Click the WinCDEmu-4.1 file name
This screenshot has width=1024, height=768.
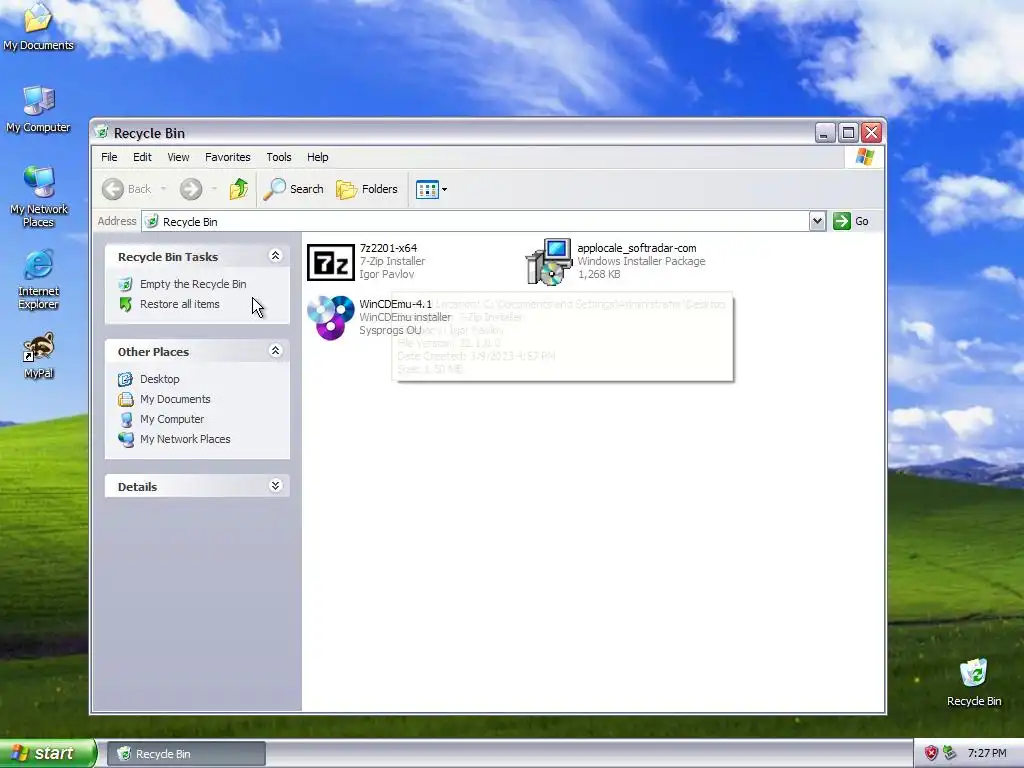pos(395,304)
